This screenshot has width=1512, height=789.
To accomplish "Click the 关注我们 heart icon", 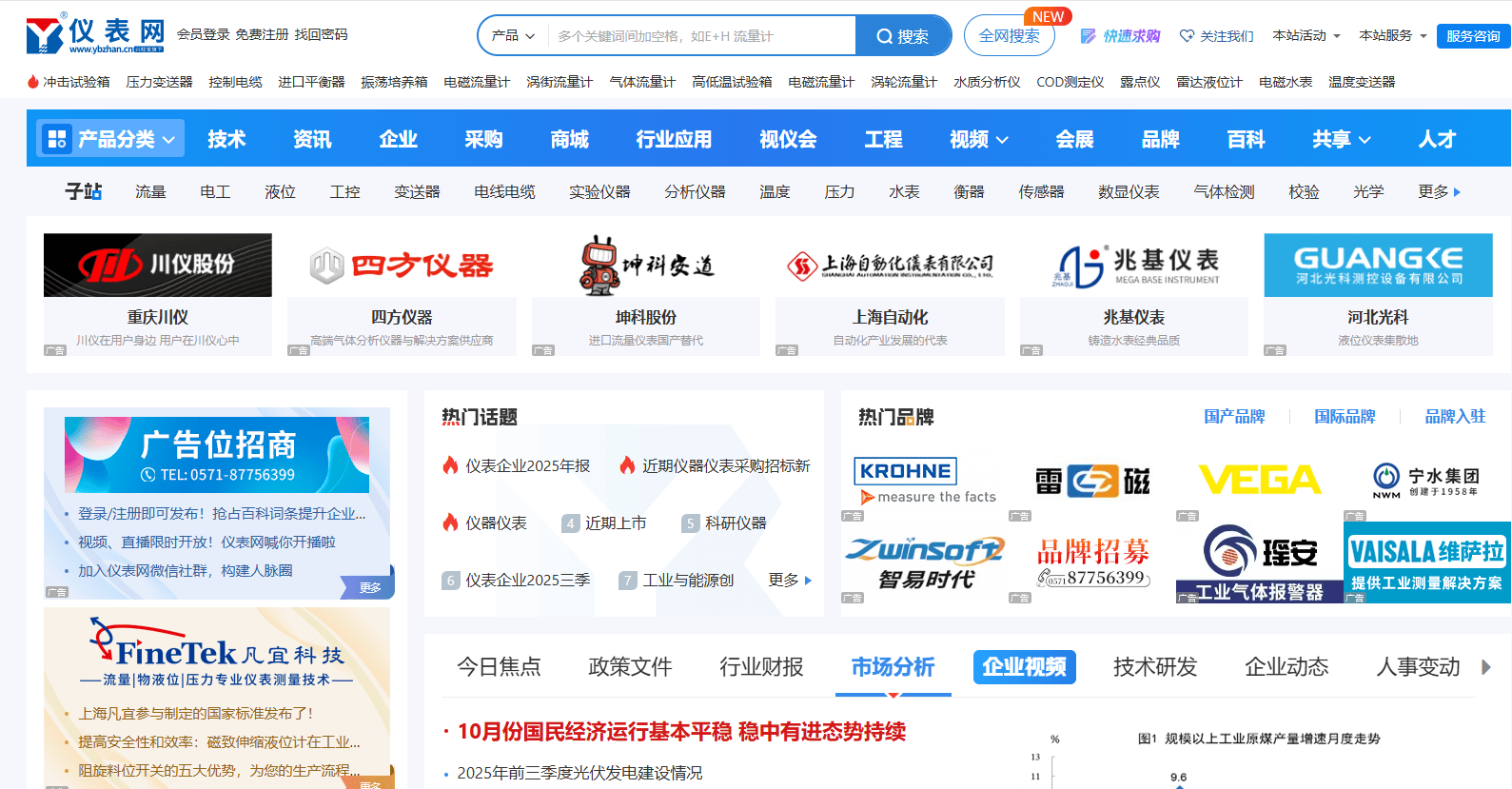I will (1187, 36).
